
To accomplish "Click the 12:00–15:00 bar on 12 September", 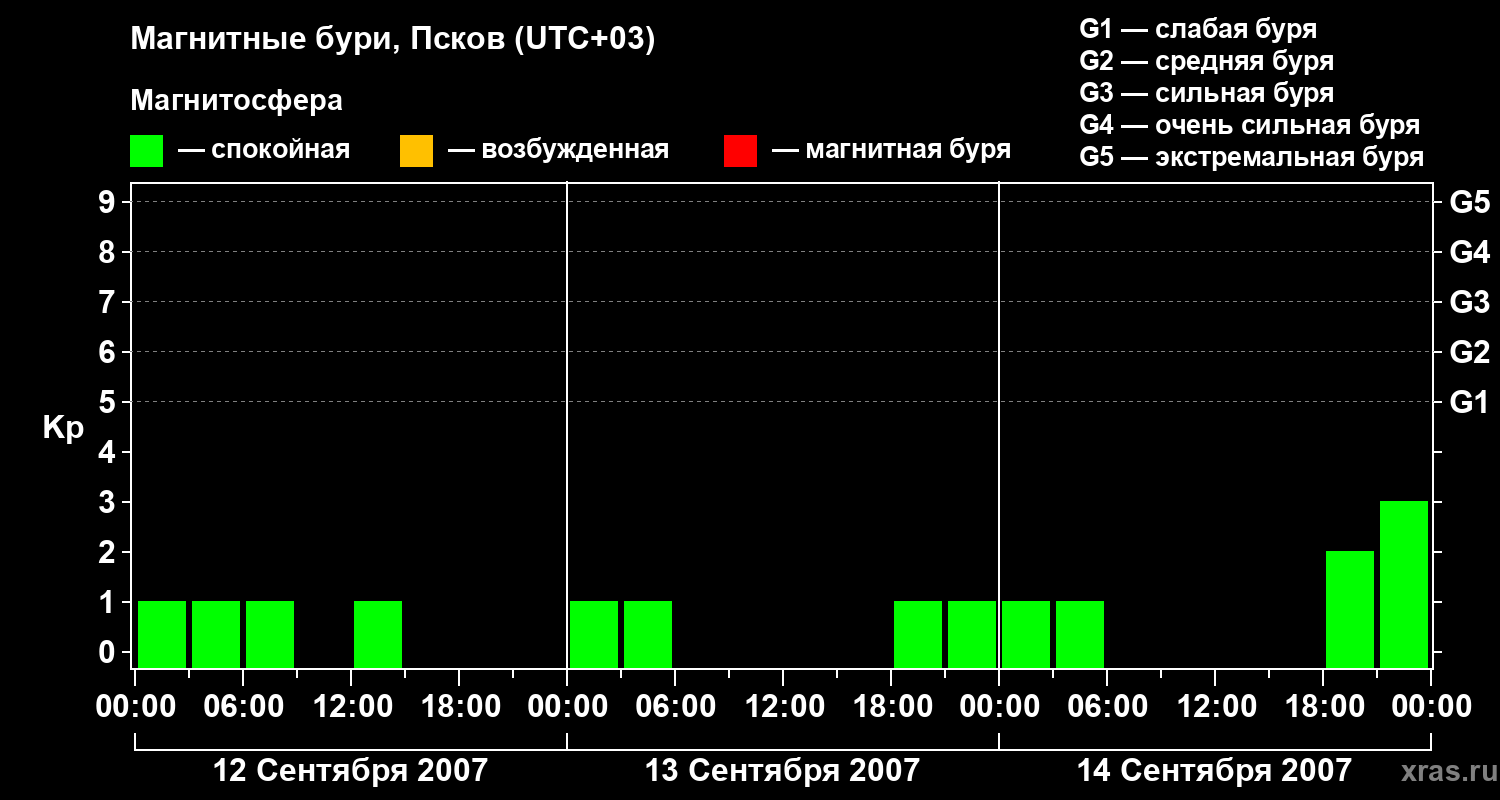I will pyautogui.click(x=378, y=634).
